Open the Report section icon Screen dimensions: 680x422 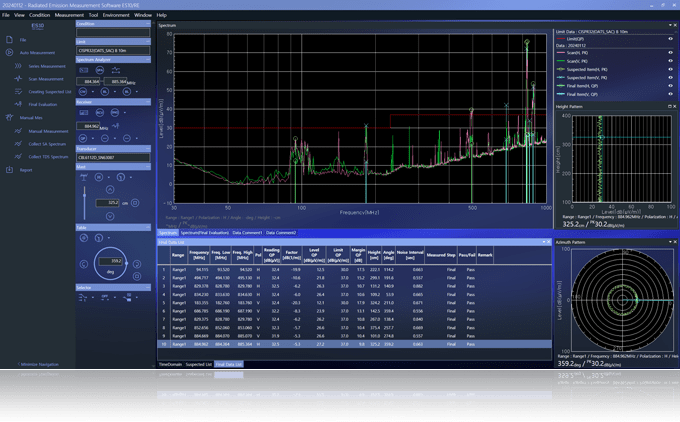click(x=10, y=170)
